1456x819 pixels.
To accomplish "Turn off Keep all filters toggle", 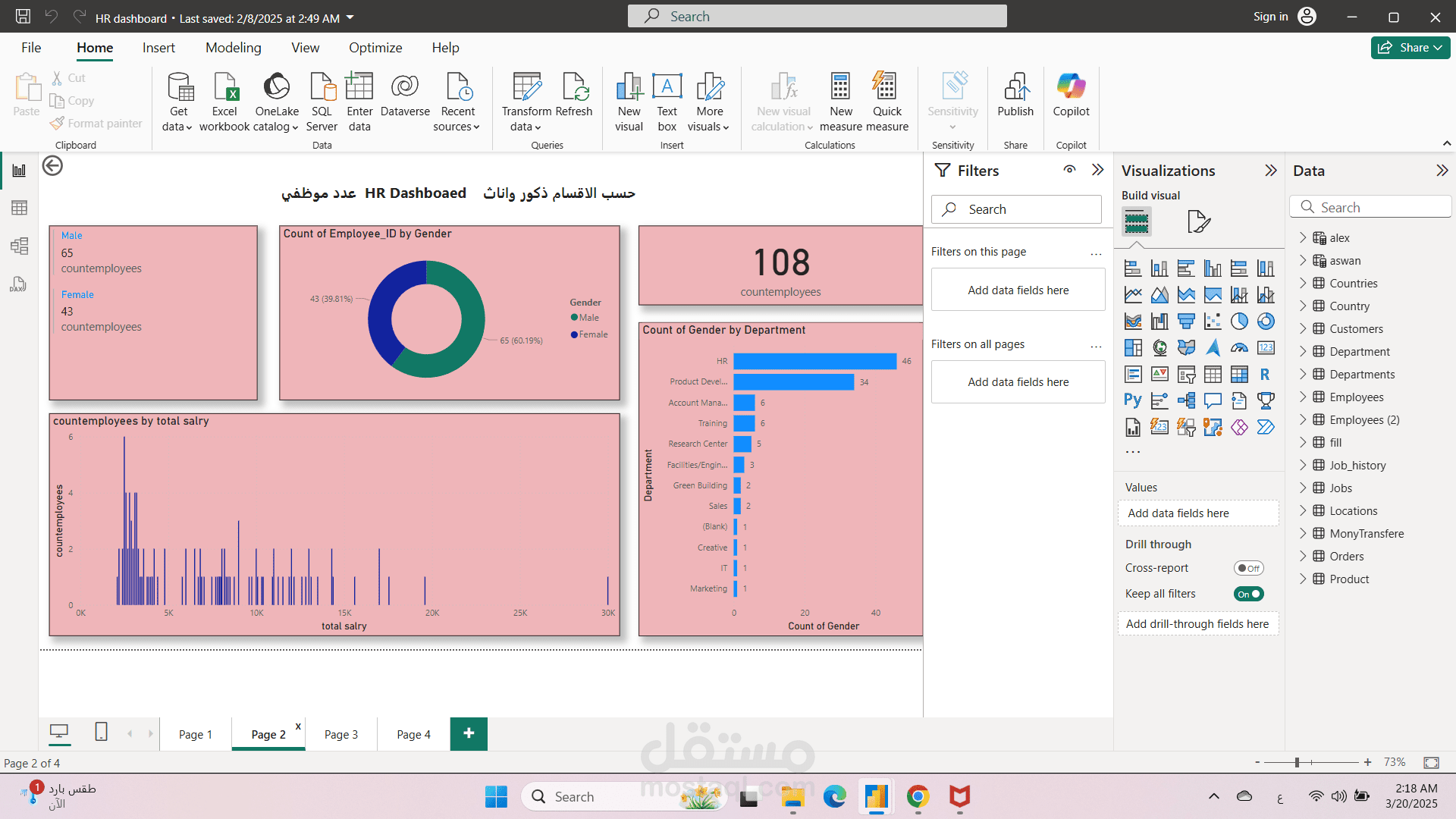I will tap(1248, 594).
